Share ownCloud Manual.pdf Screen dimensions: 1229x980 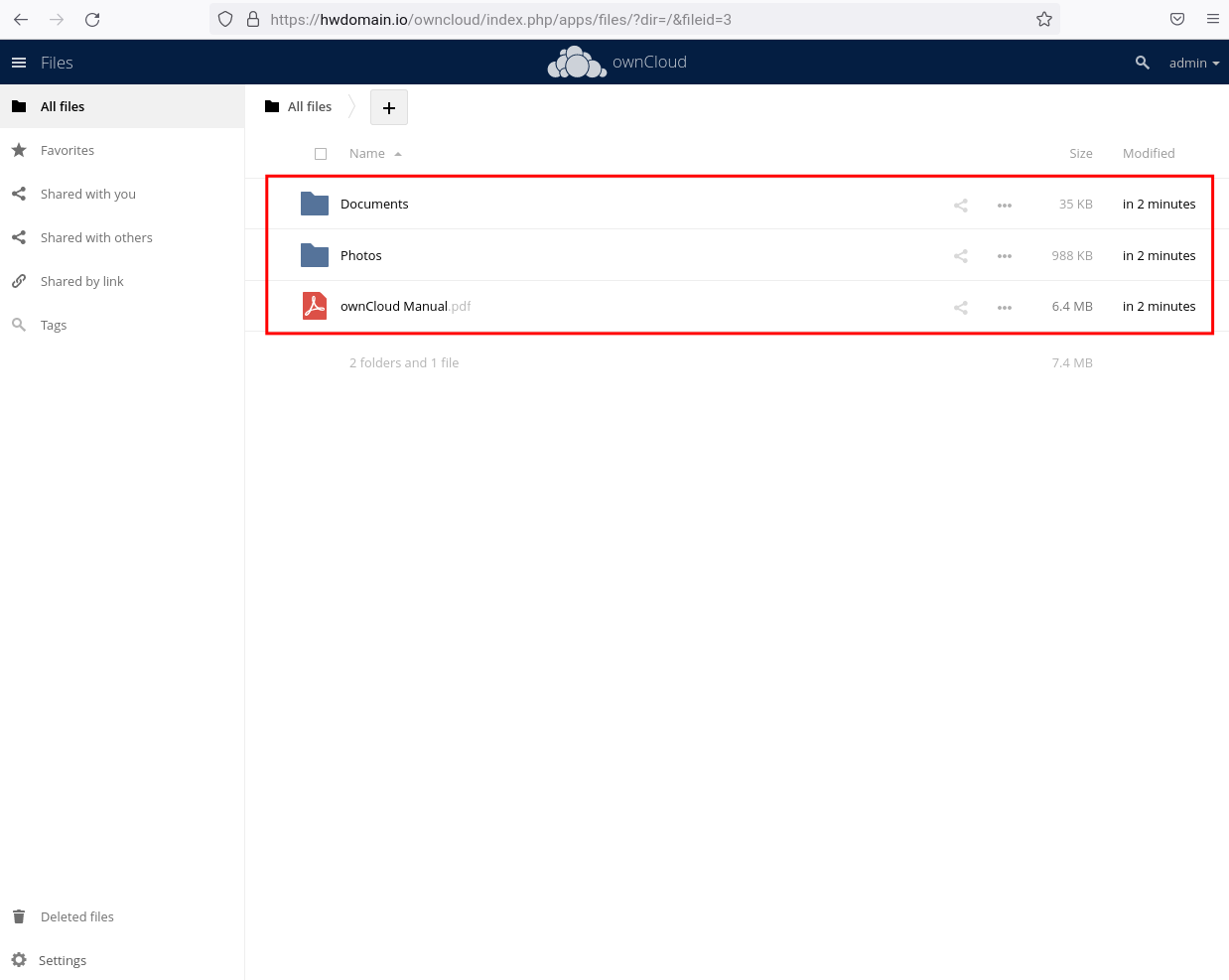click(961, 307)
